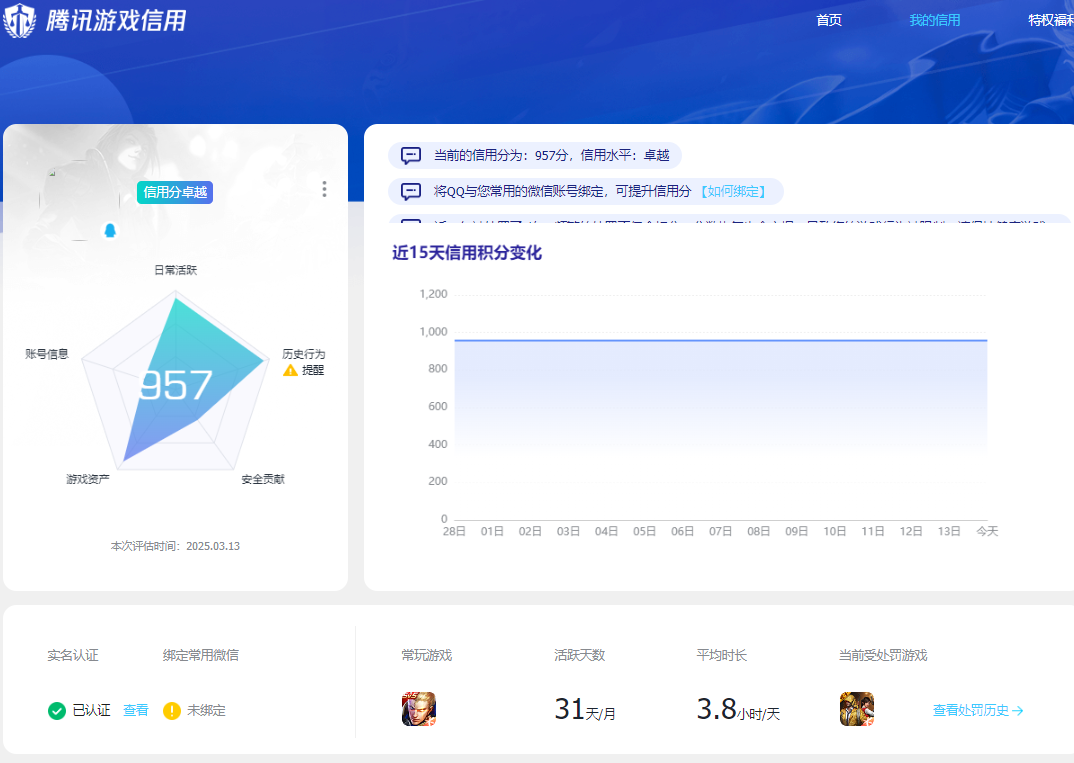Click the 13日 date on the chart axis
The image size is (1074, 763).
pos(949,531)
